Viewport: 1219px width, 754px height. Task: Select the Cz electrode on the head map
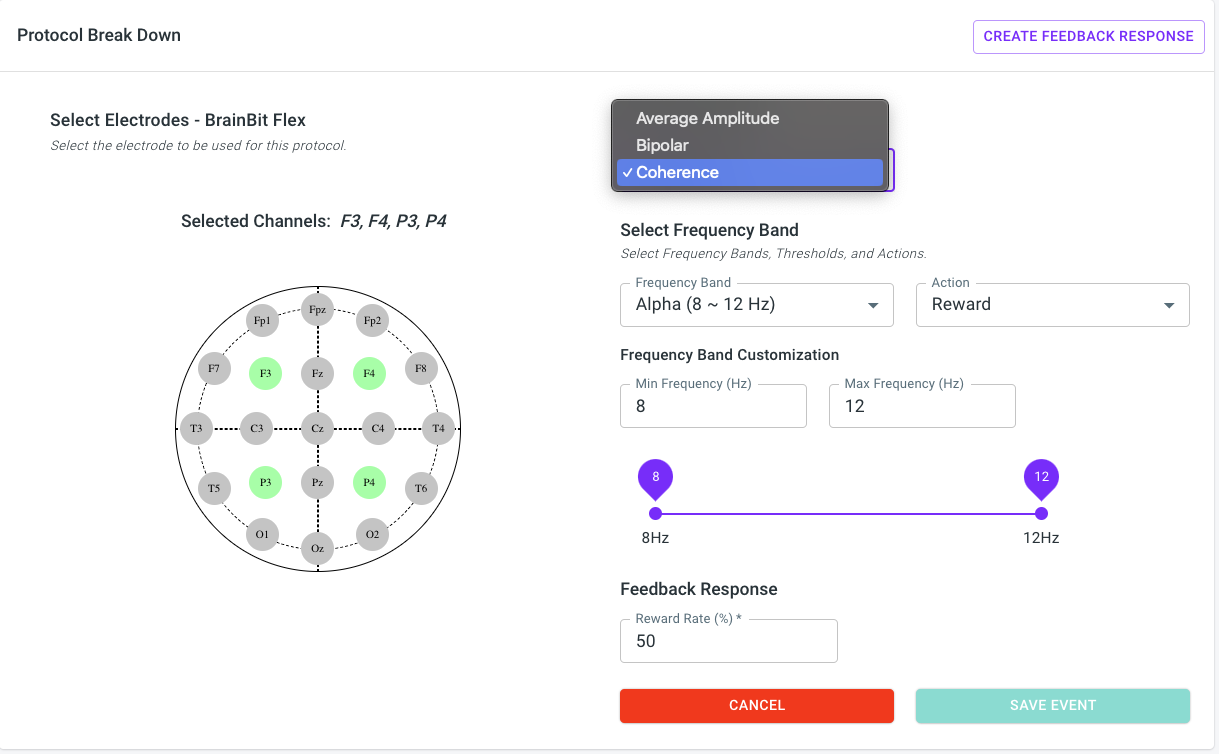click(x=316, y=428)
